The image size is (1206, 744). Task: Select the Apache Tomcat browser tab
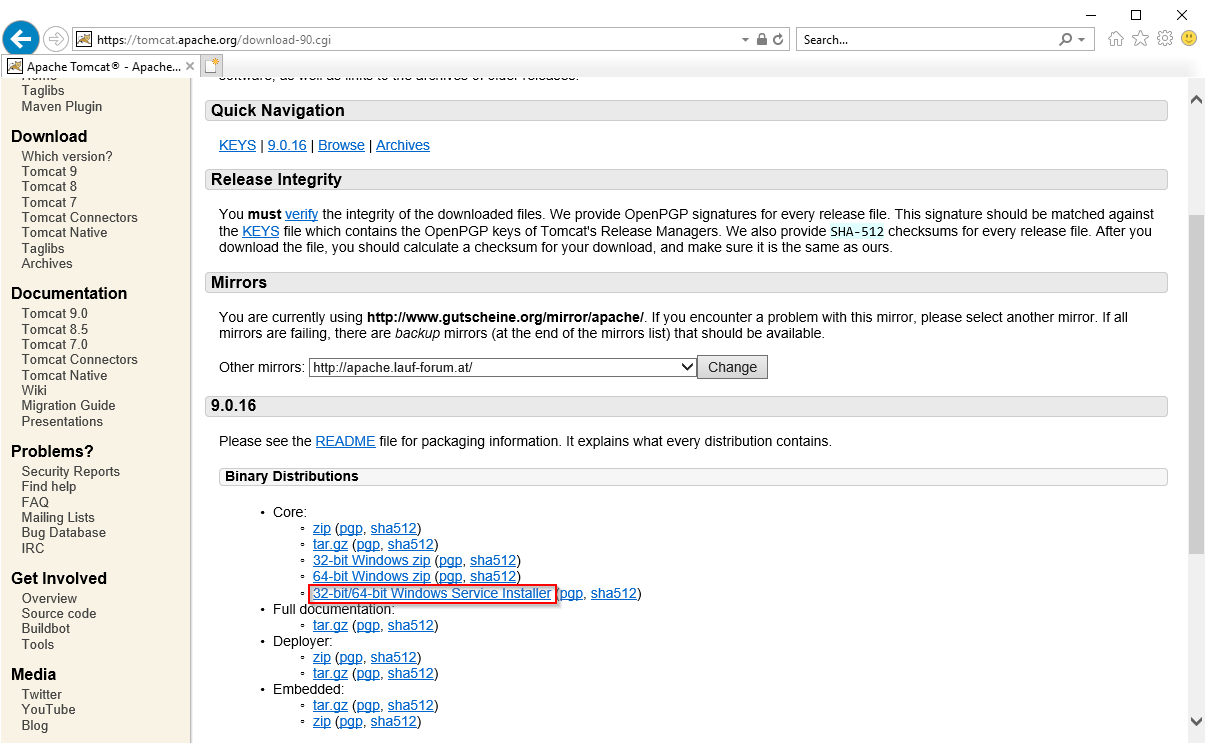coord(102,66)
